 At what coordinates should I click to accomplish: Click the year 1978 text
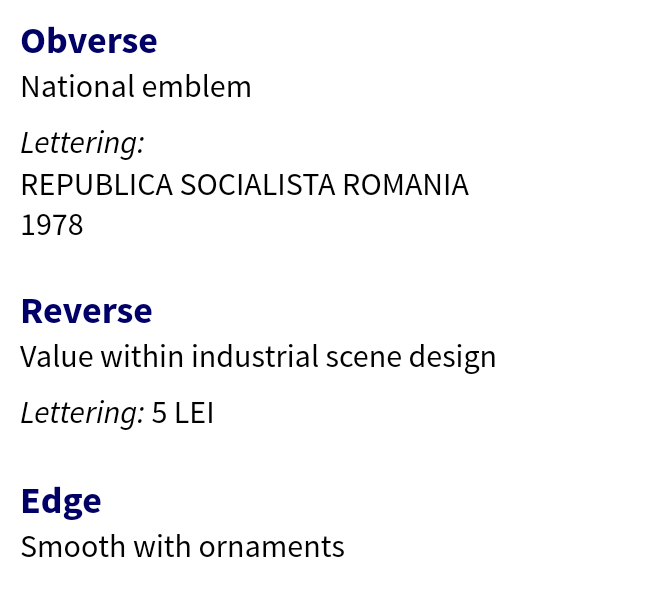click(x=52, y=225)
